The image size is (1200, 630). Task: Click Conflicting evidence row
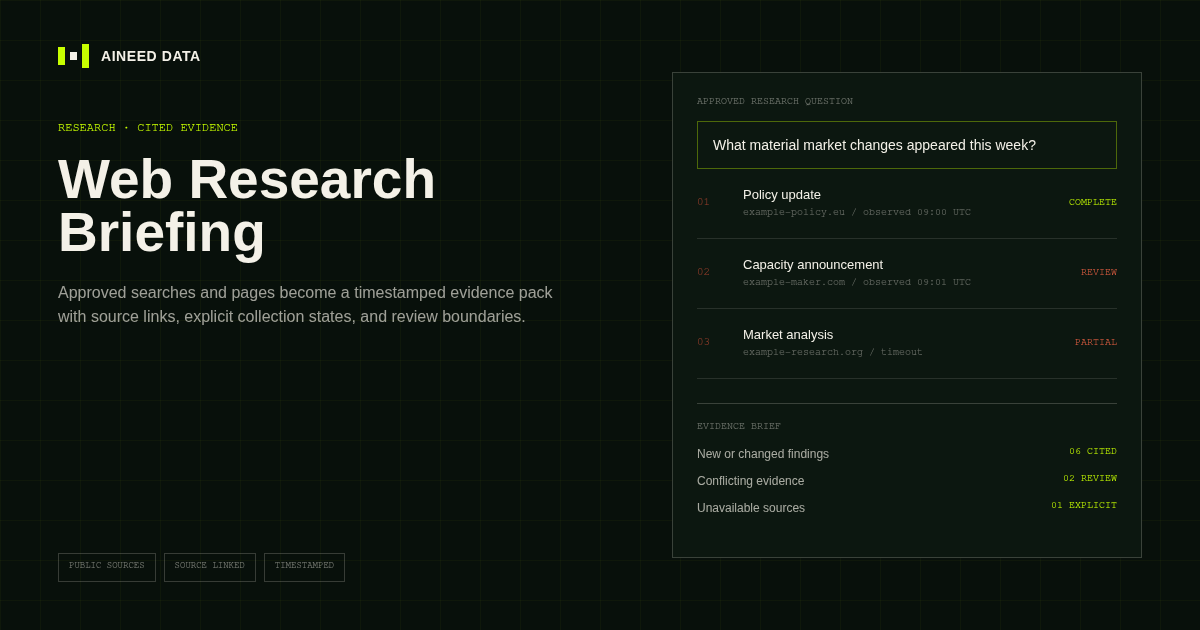(x=907, y=481)
